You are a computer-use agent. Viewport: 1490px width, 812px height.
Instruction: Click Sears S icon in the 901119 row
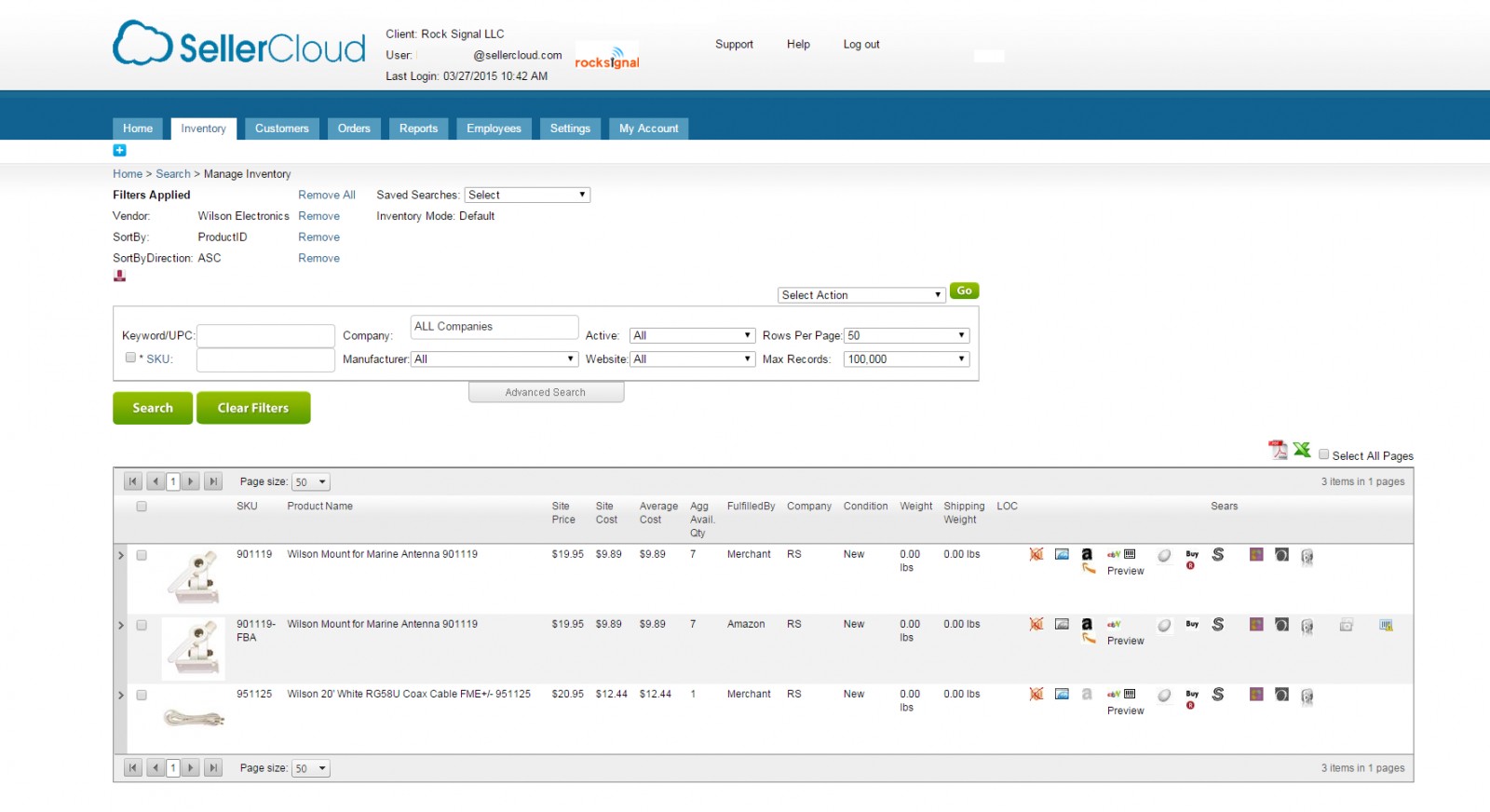pos(1218,554)
